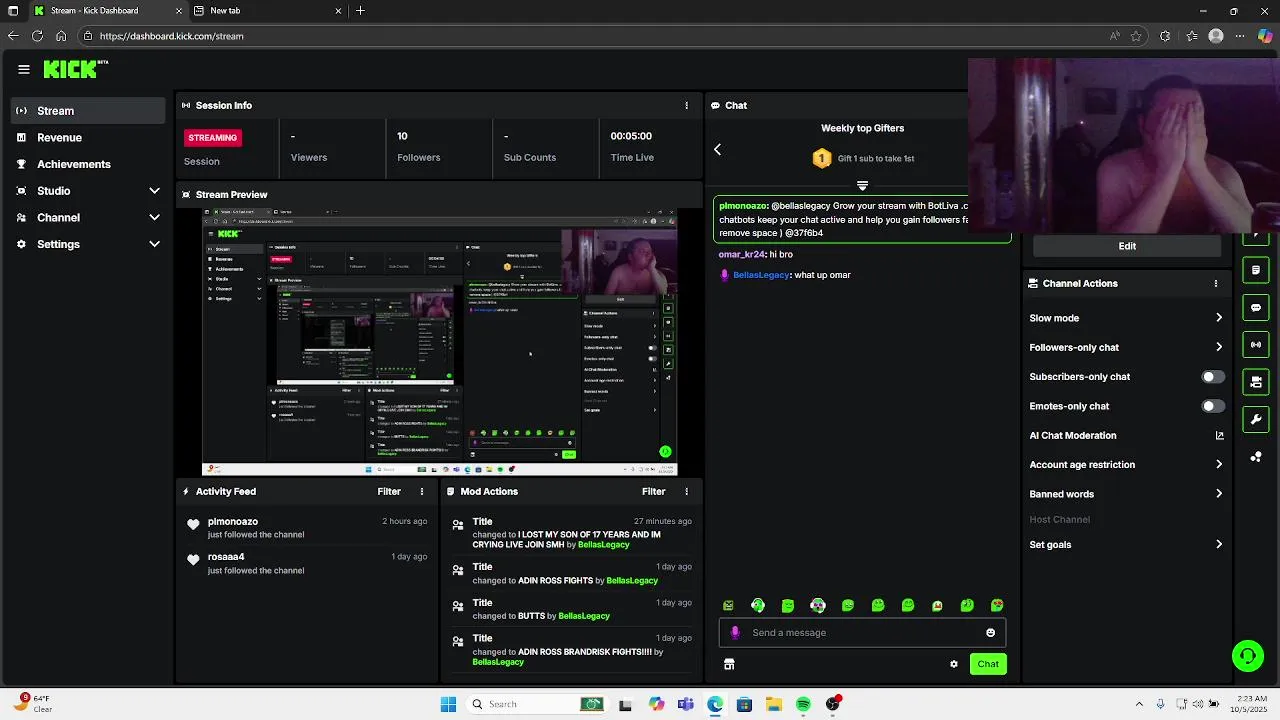Expand the Studio section chevron

pos(154,191)
